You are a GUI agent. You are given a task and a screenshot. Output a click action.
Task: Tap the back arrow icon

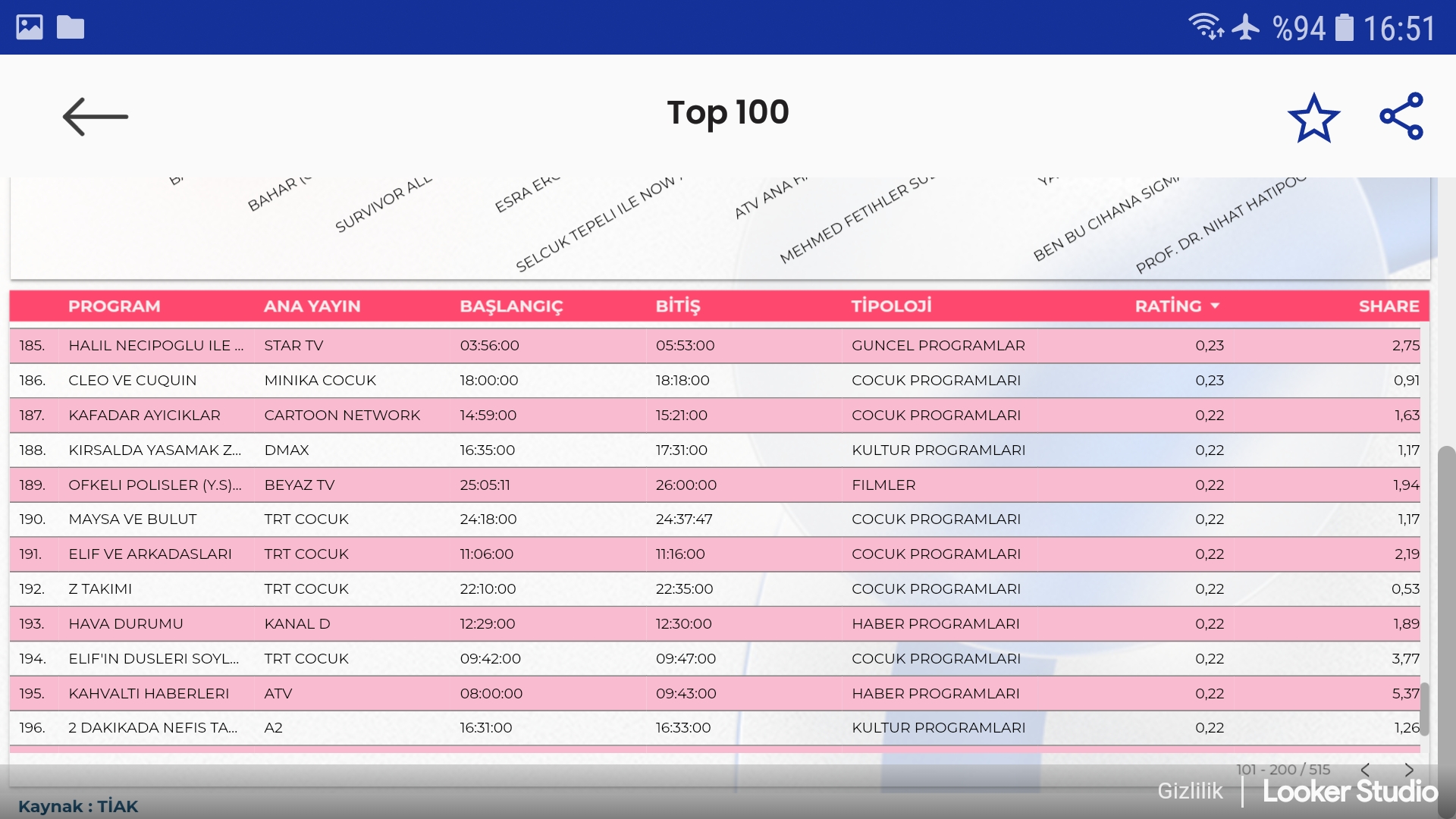[x=96, y=117]
